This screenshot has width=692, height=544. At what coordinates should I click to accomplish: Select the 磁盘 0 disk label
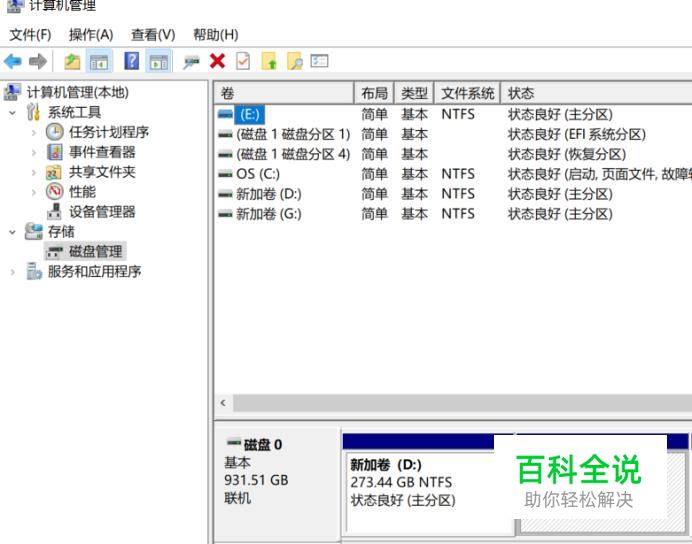[x=262, y=444]
